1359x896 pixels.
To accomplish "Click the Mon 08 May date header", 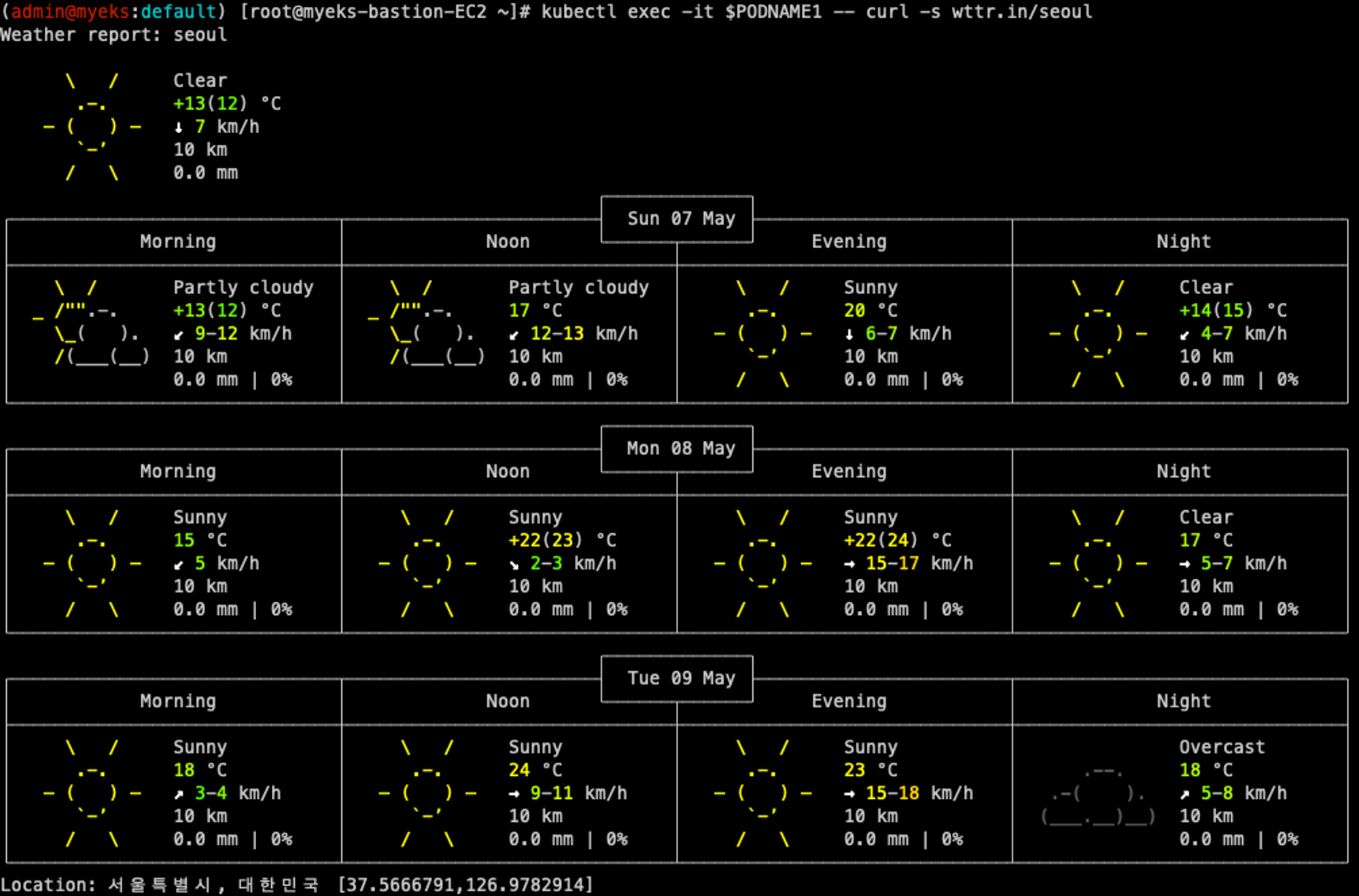I will point(681,448).
